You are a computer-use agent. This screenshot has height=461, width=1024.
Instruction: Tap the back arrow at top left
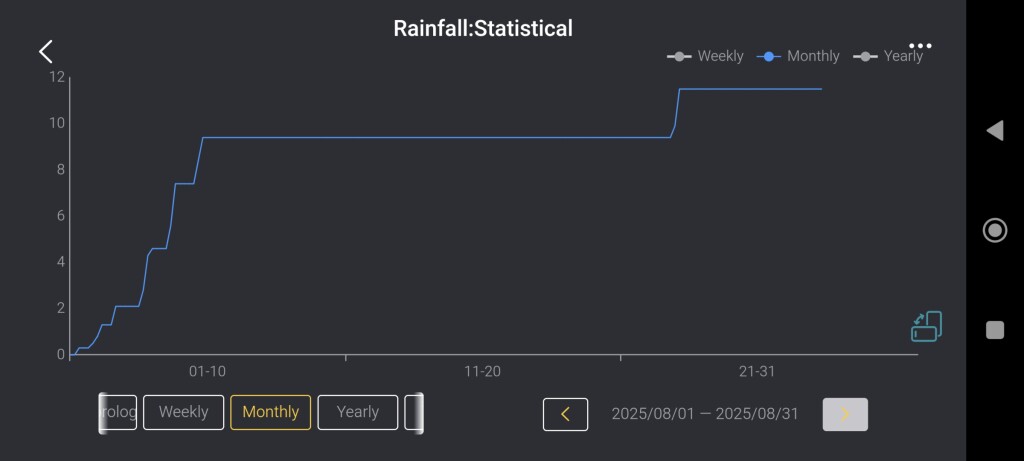coord(45,52)
